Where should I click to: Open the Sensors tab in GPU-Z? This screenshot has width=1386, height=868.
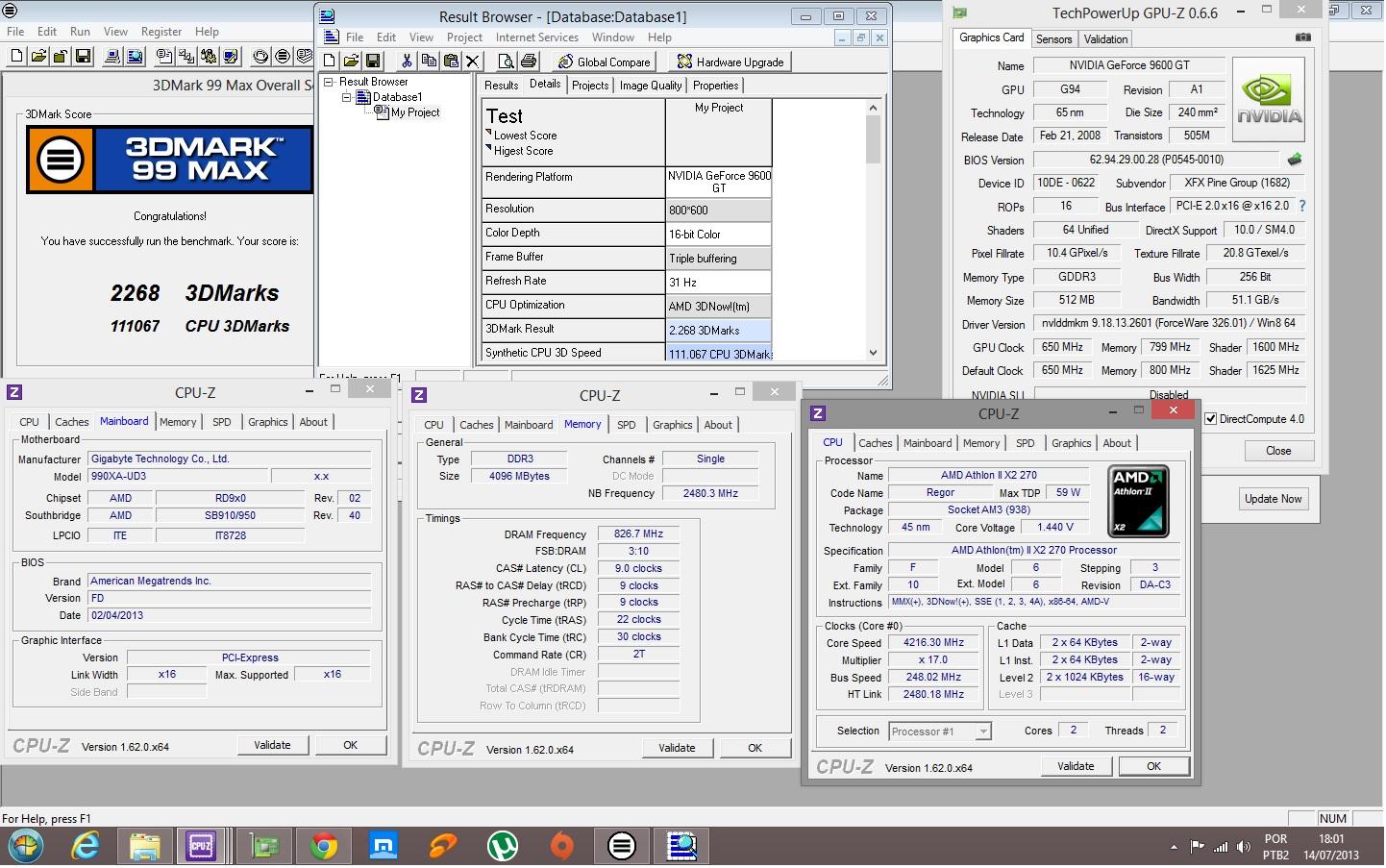tap(1053, 39)
